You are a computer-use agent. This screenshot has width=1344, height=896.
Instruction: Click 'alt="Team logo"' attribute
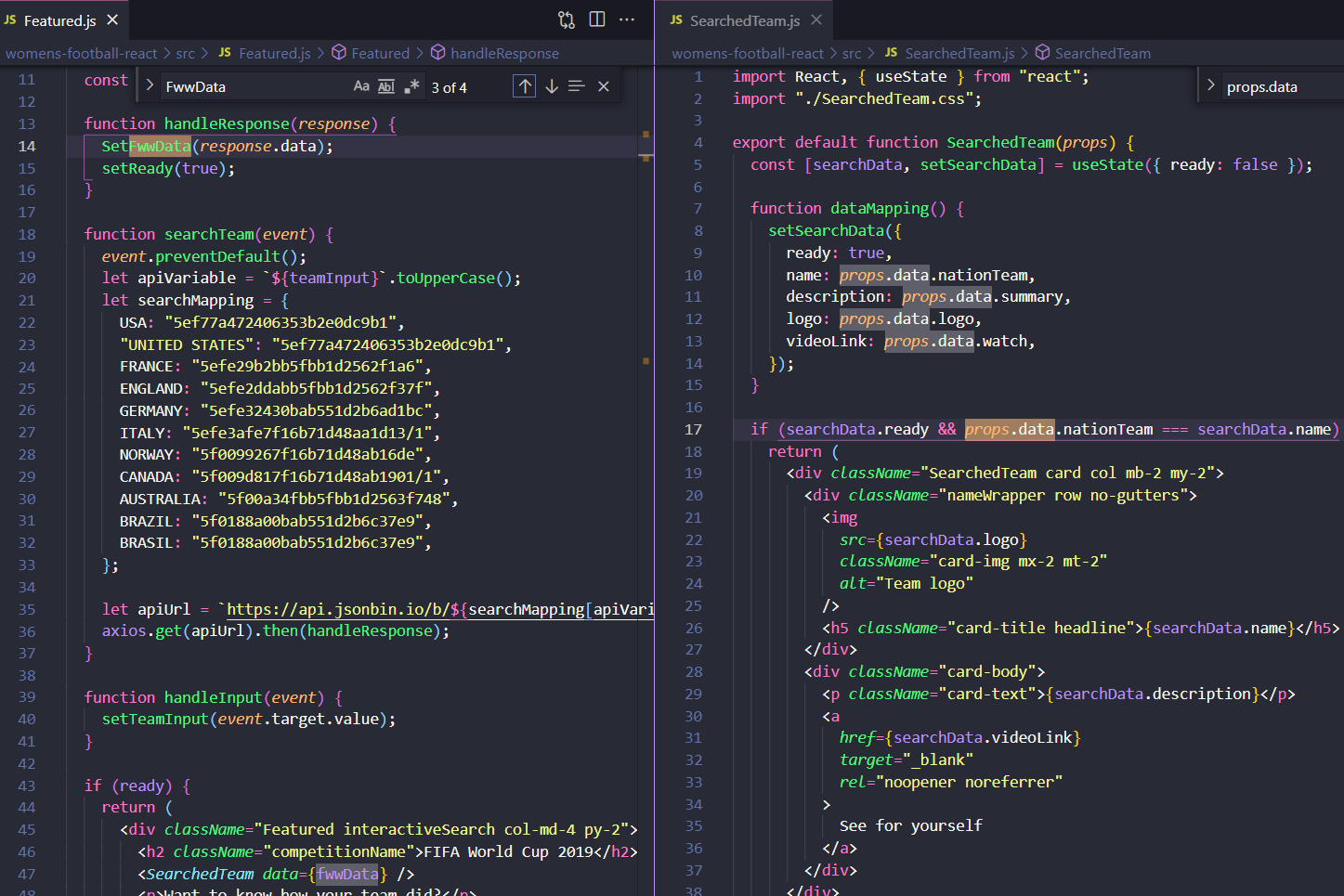pos(907,583)
